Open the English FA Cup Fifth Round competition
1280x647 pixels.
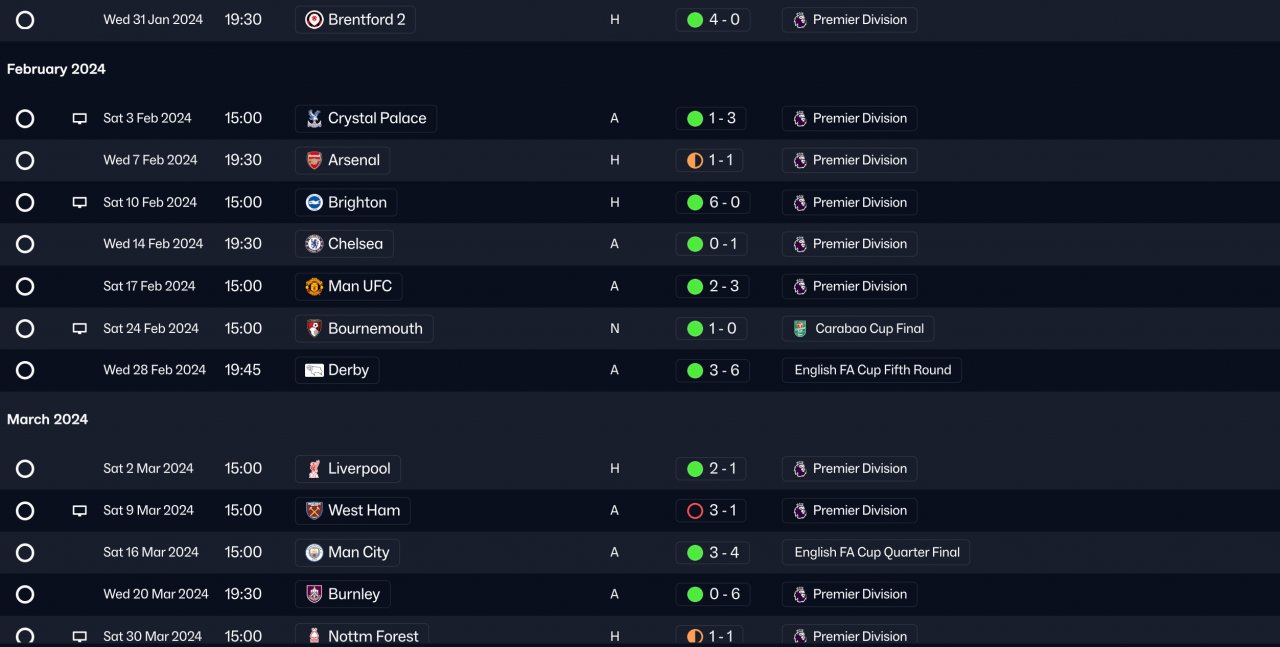click(872, 370)
